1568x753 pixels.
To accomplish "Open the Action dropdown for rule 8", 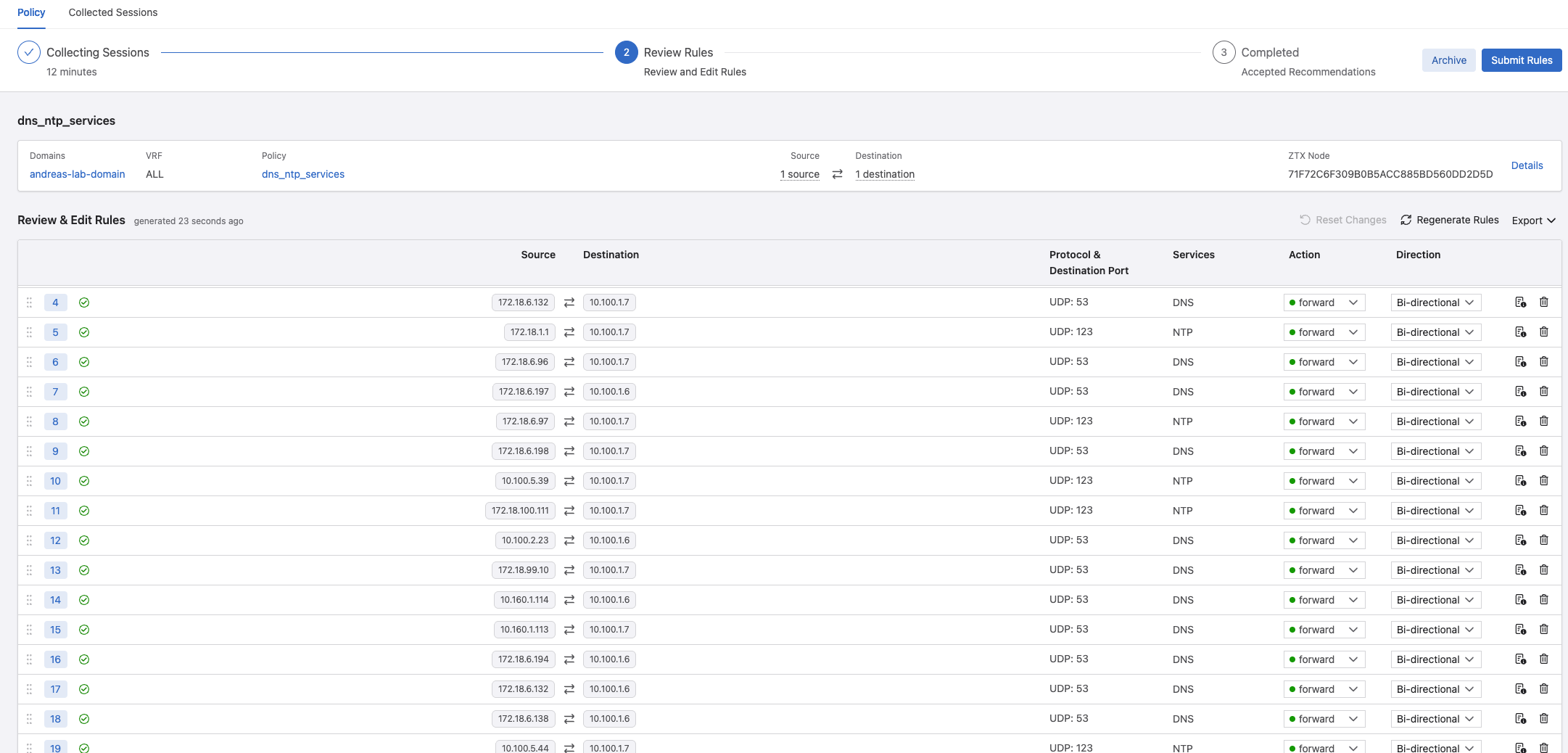I will (x=1324, y=421).
